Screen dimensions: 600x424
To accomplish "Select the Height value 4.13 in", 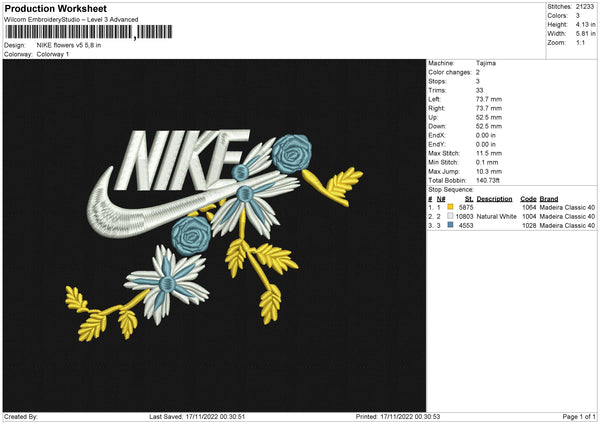I will 585,24.
